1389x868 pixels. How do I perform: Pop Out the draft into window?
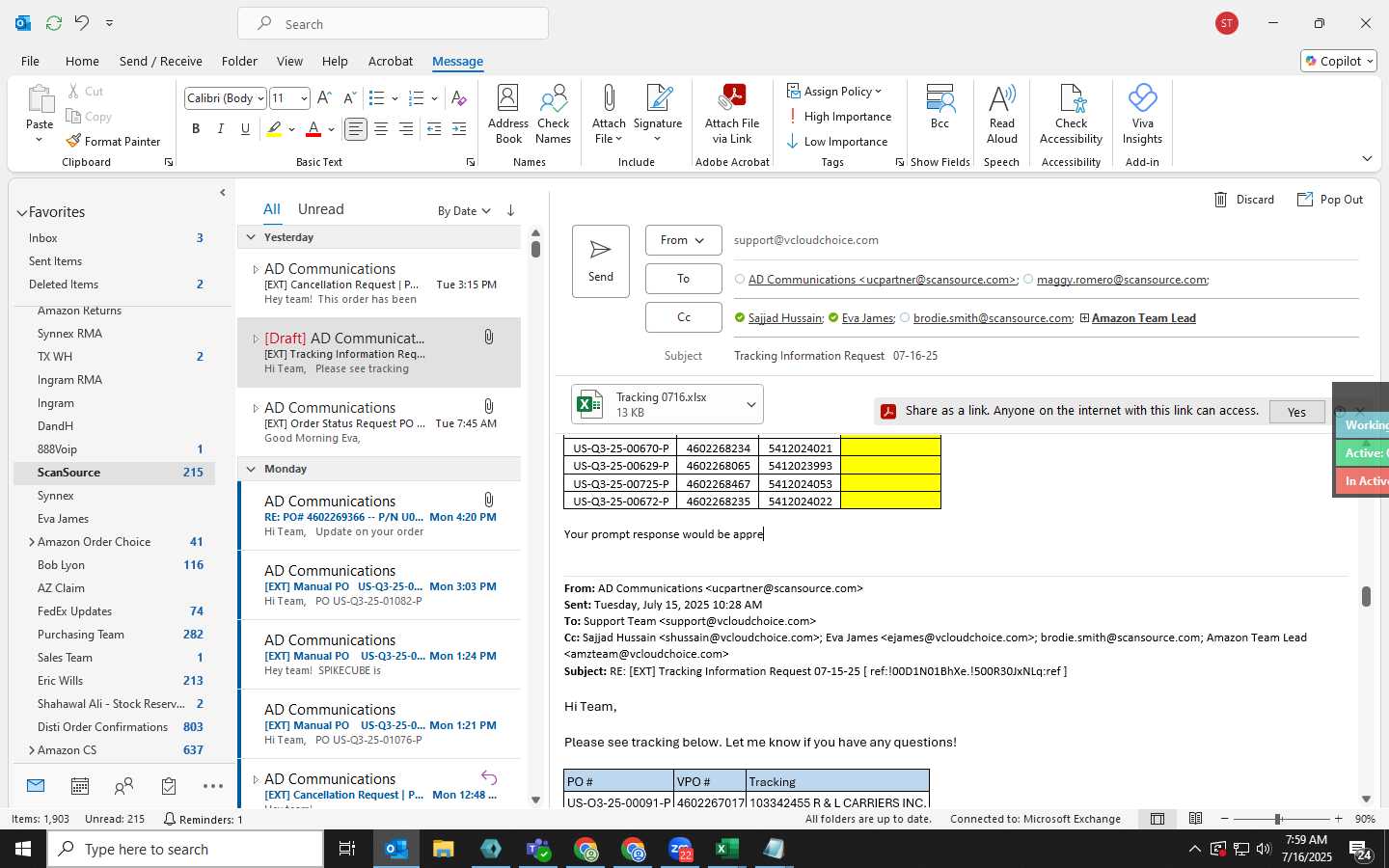point(1330,200)
